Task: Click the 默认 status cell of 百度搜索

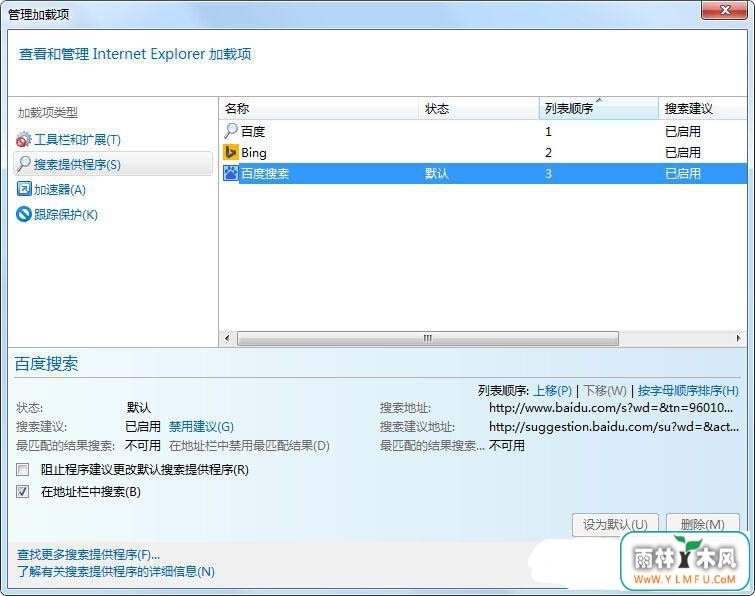Action: (x=437, y=173)
